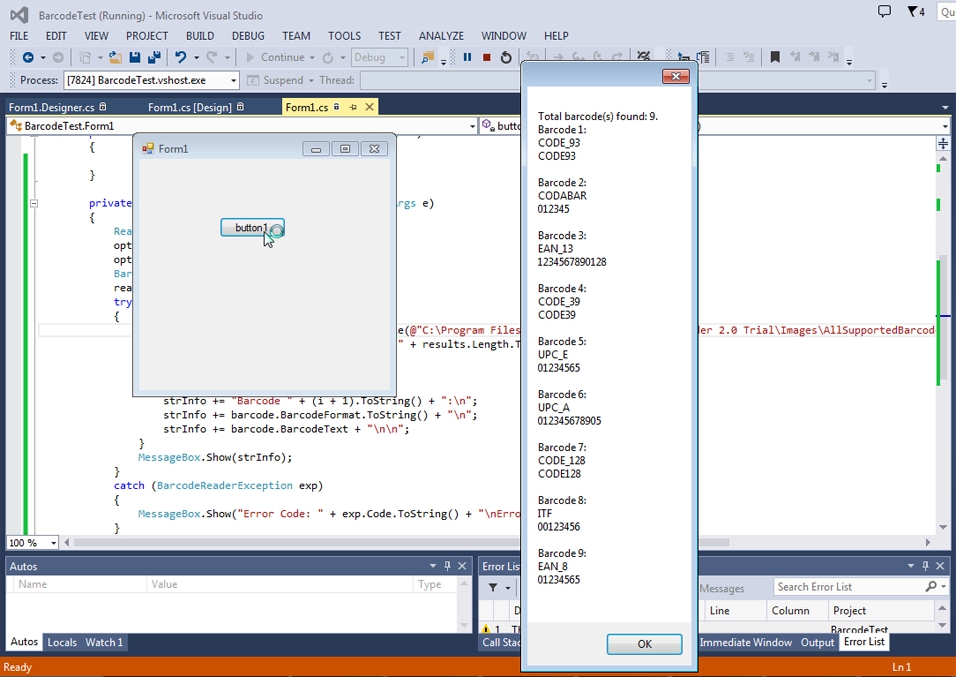Toggle the bookmark icon in the toolbar
This screenshot has height=677, width=956.
coord(775,57)
